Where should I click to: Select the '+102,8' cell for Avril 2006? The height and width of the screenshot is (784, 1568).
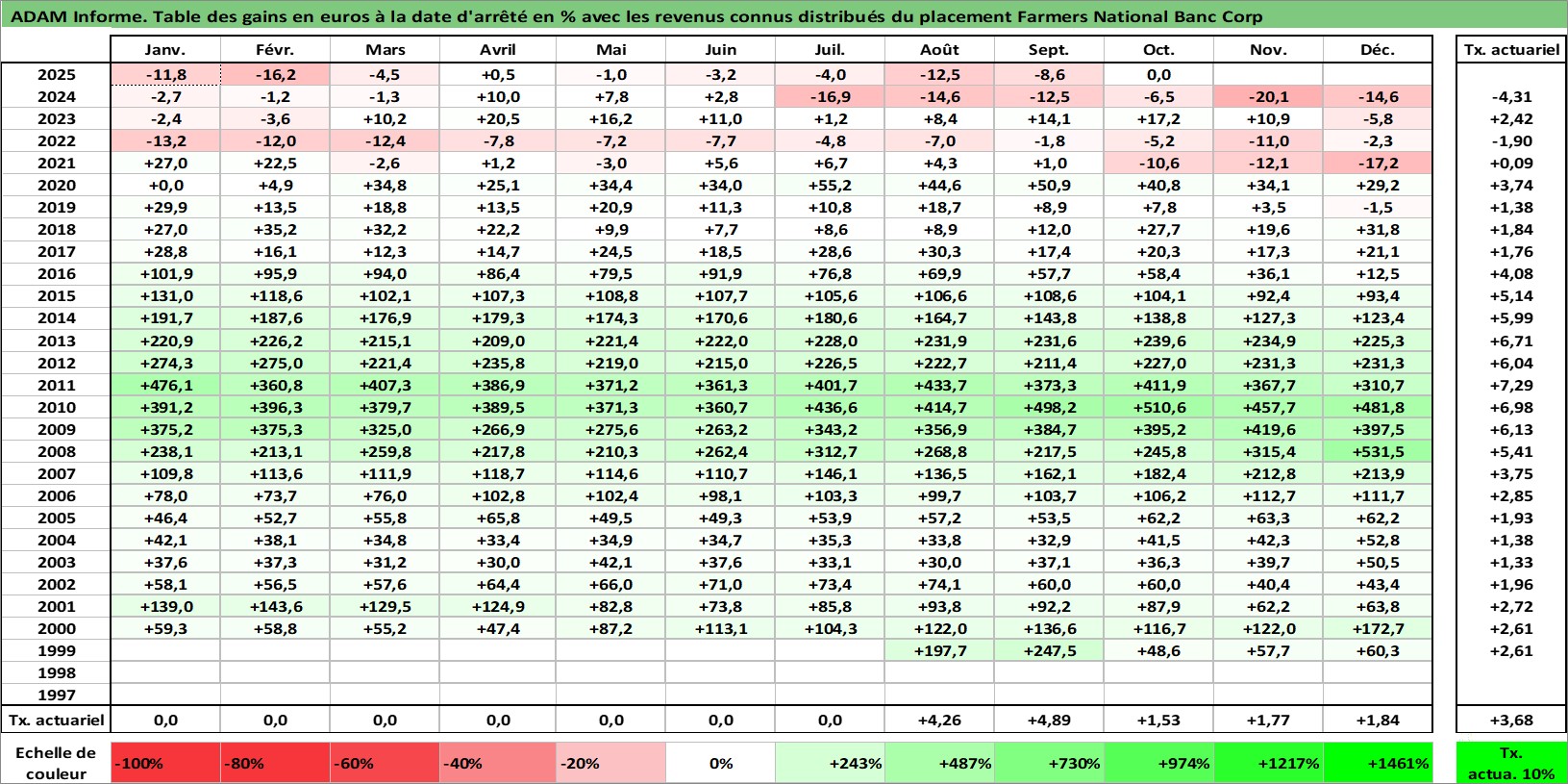tap(498, 495)
